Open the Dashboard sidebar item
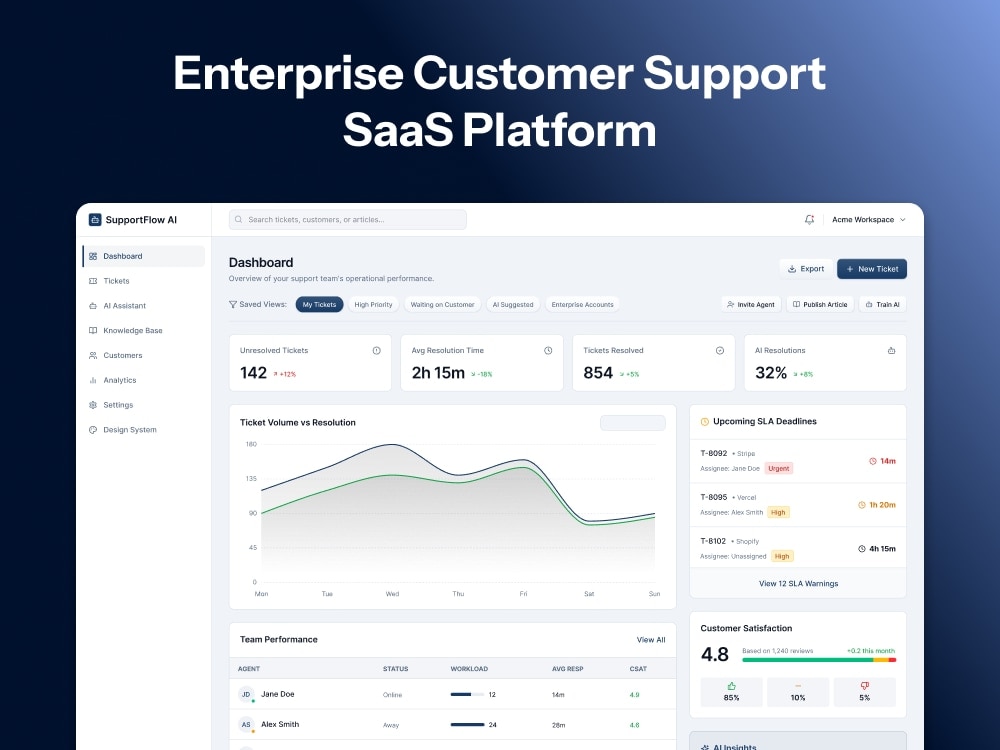 coord(144,256)
